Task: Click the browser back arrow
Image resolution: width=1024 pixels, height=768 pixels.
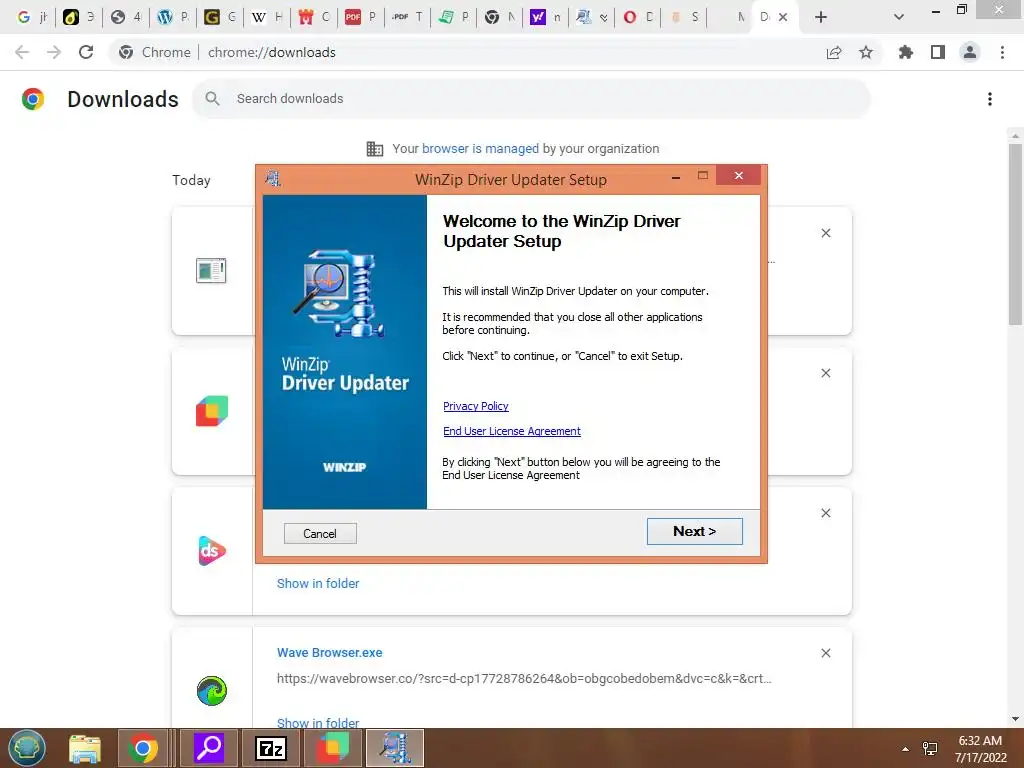Action: tap(22, 52)
